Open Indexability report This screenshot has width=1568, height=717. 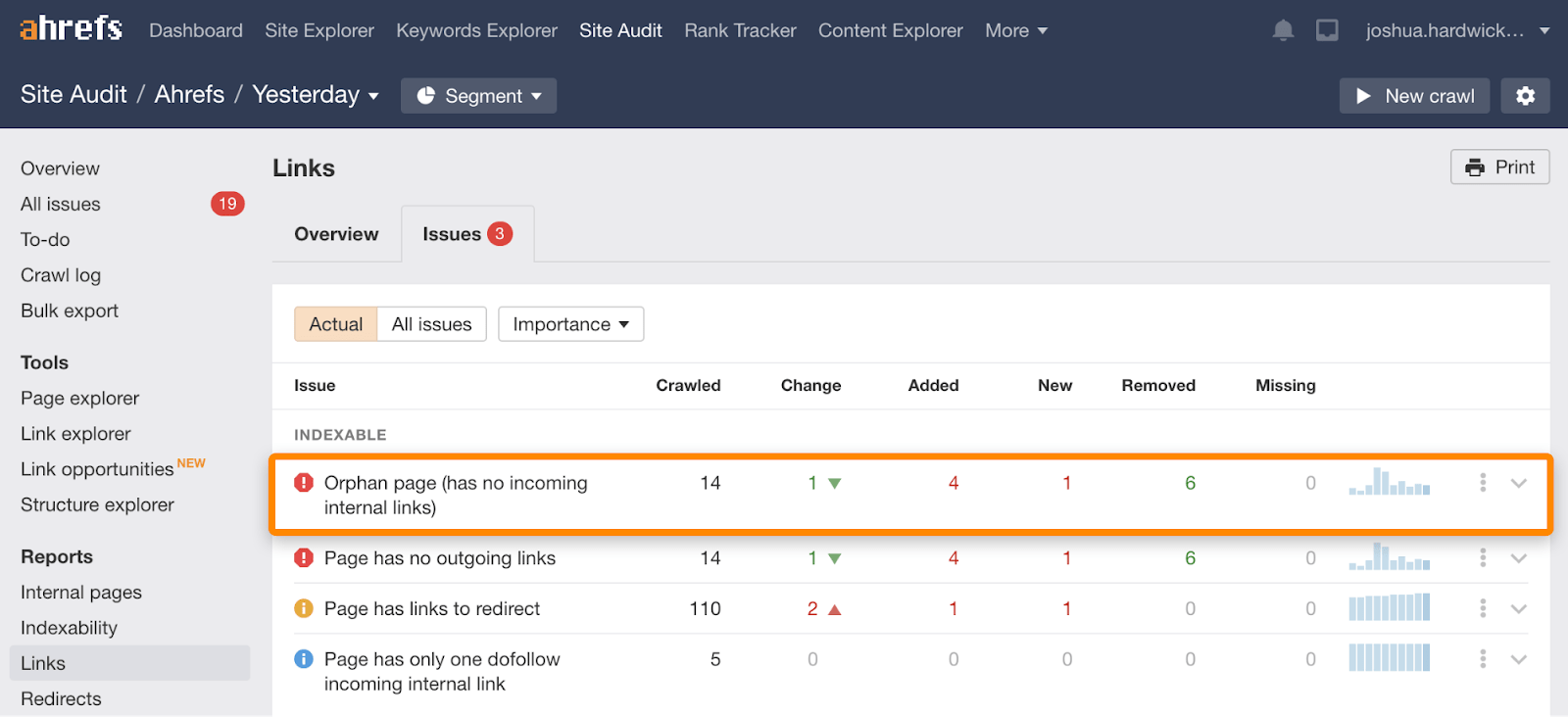(x=69, y=628)
